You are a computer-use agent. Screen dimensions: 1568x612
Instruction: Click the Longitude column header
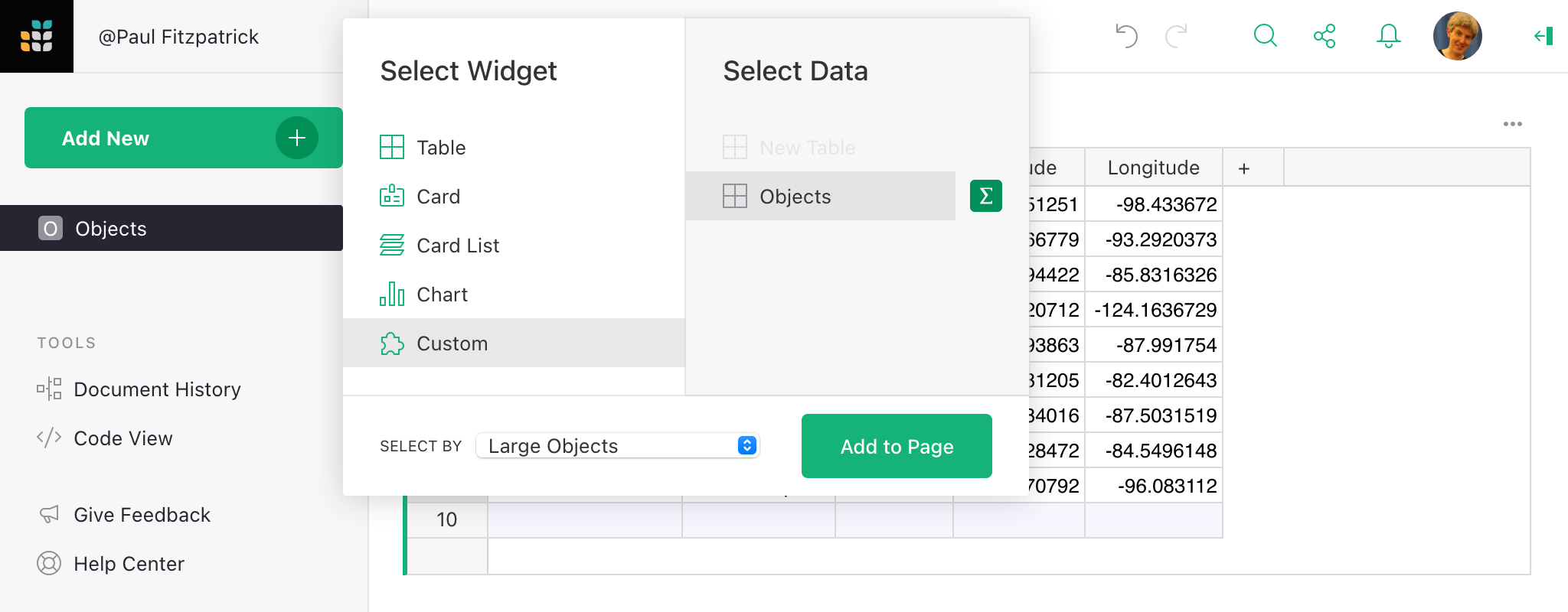(1154, 168)
